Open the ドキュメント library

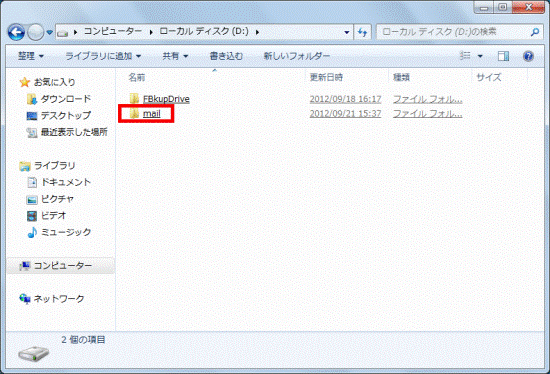coord(66,182)
